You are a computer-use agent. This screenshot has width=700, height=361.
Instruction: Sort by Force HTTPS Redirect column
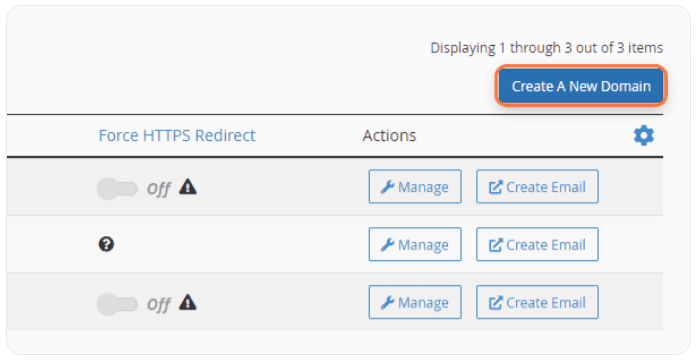[177, 135]
